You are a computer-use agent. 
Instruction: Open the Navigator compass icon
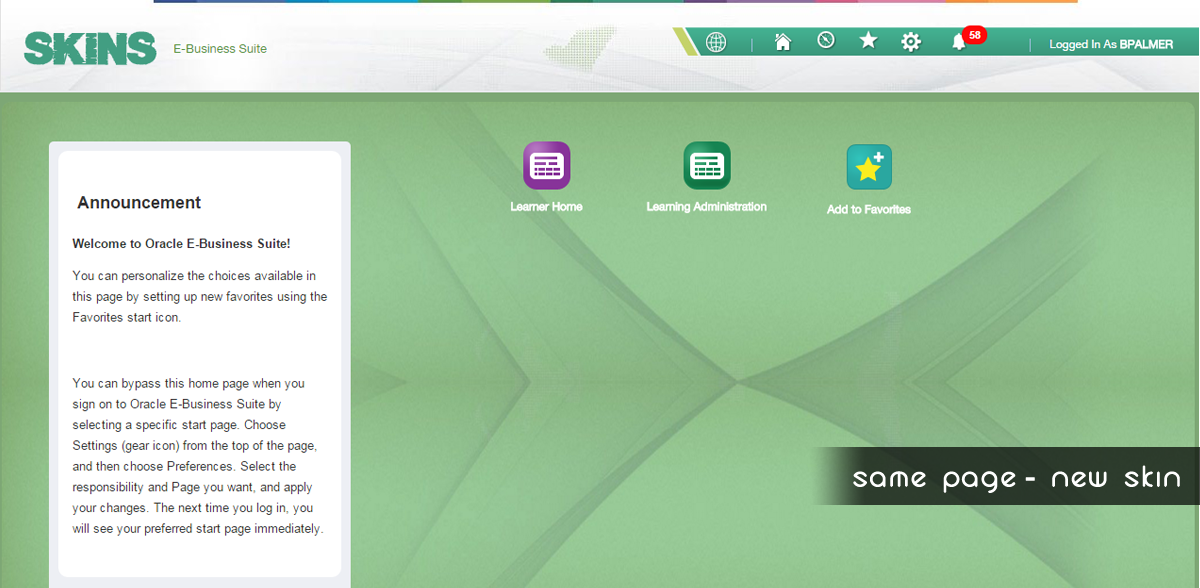click(x=826, y=41)
